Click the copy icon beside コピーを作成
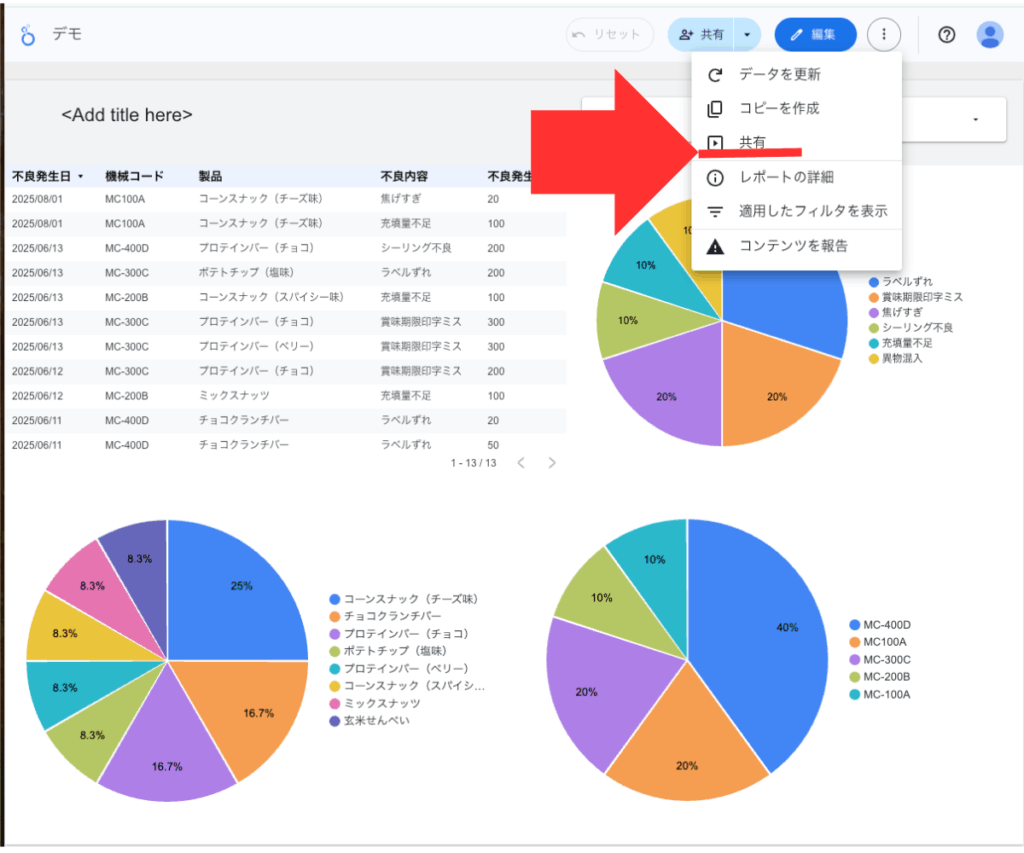The width and height of the screenshot is (1024, 853). [715, 109]
